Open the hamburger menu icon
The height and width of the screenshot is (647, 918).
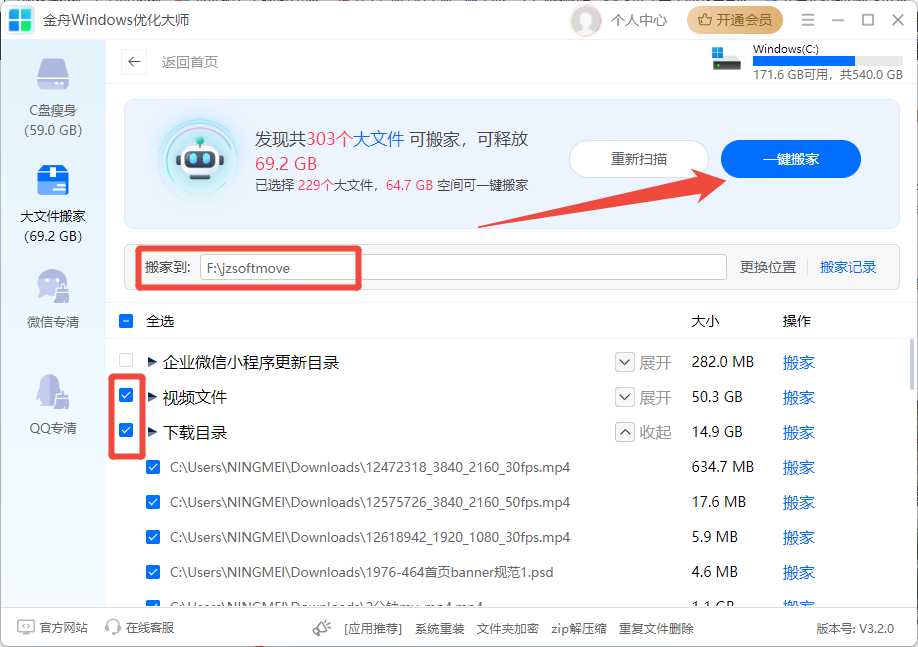point(808,20)
